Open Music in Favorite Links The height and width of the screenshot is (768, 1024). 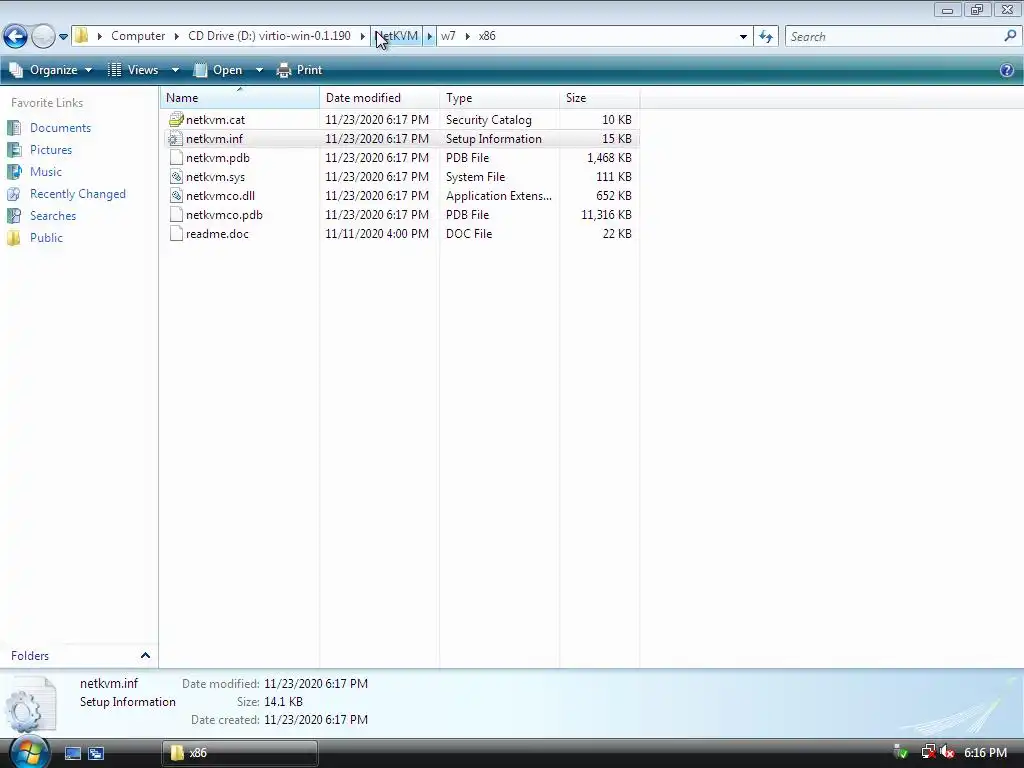pyautogui.click(x=46, y=172)
